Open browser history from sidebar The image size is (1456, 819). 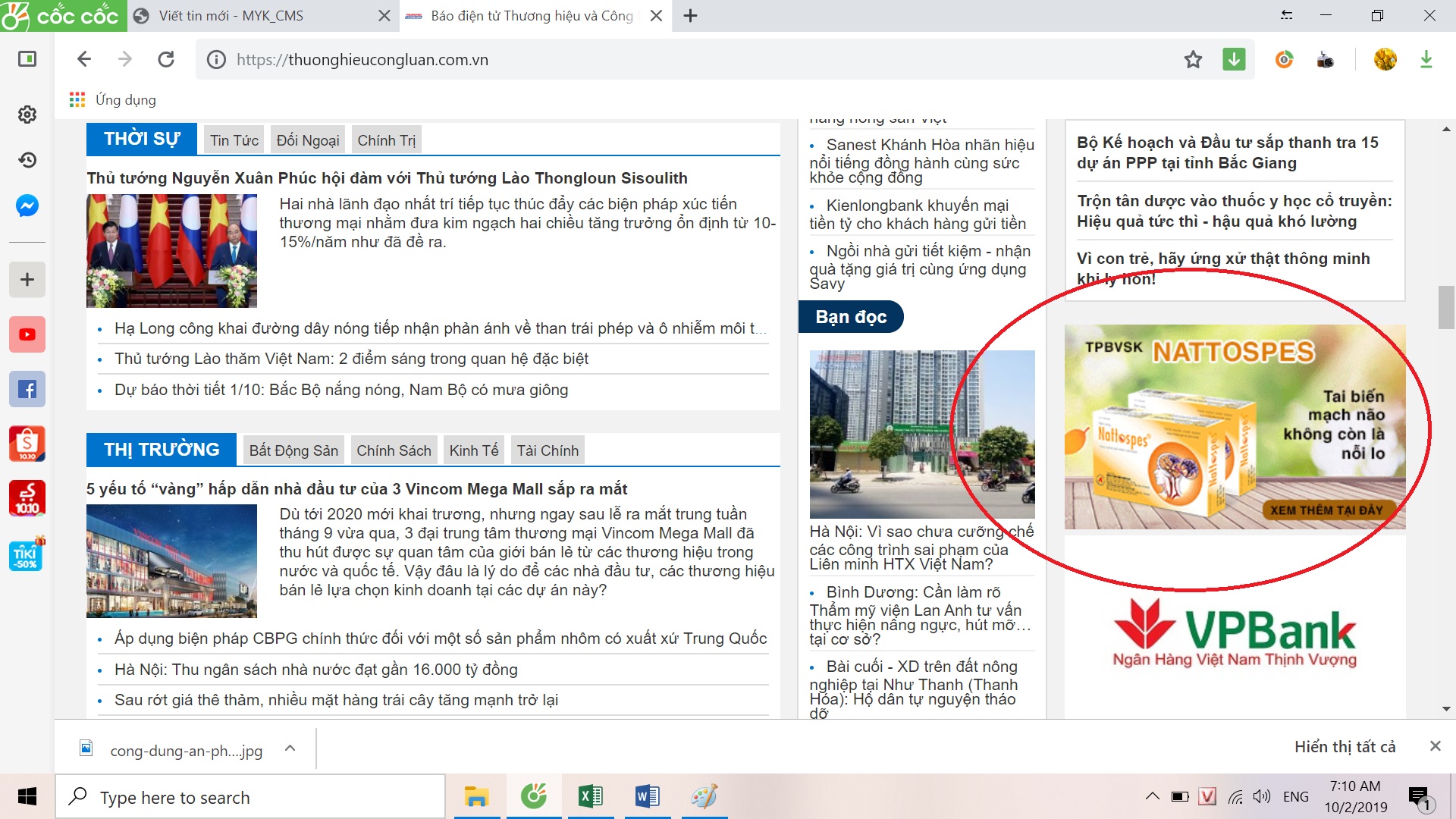tap(27, 160)
